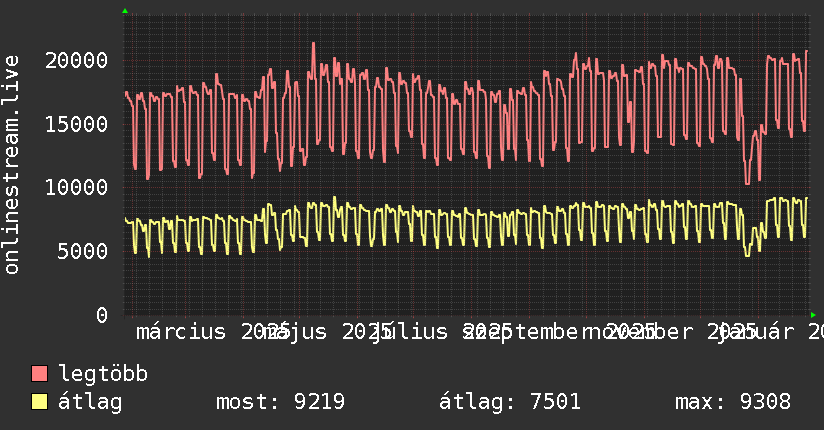Select the legtöbb legend label
The height and width of the screenshot is (430, 824).
click(103, 374)
